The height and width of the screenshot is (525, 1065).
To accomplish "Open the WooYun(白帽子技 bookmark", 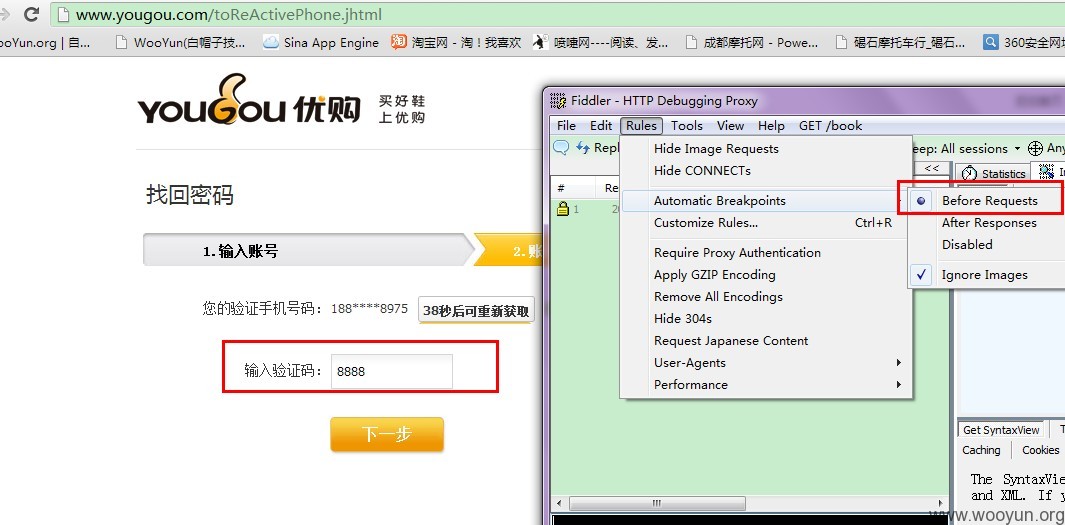I will click(180, 42).
